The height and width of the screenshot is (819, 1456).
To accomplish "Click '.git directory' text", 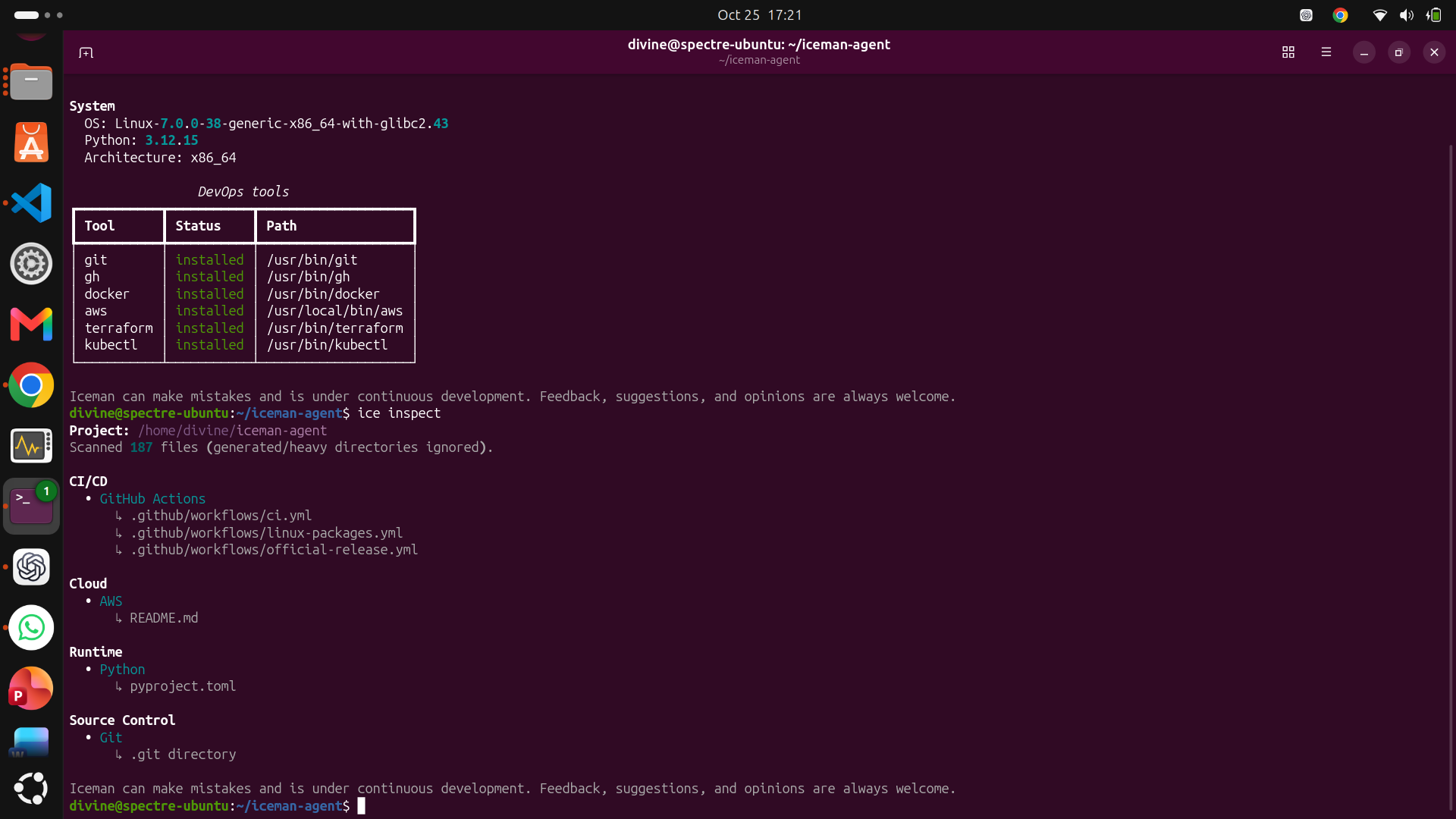I will click(183, 755).
